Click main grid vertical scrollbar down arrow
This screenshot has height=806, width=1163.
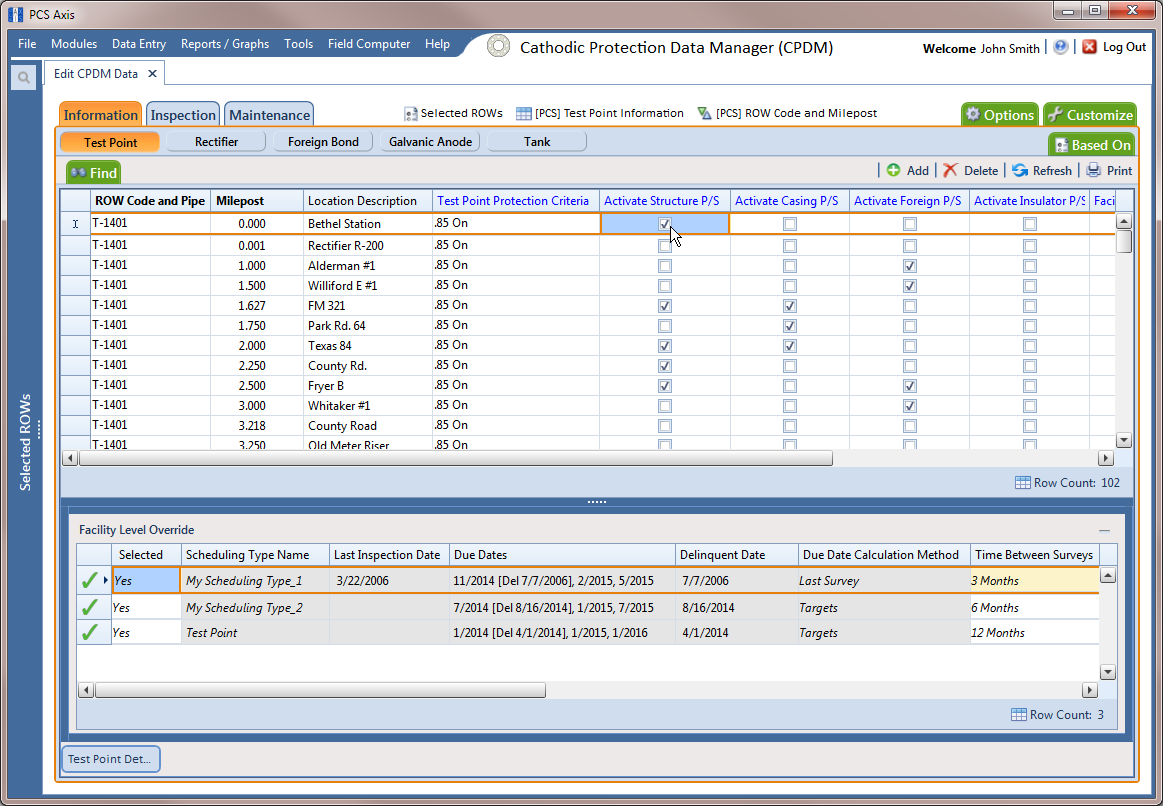(1124, 440)
